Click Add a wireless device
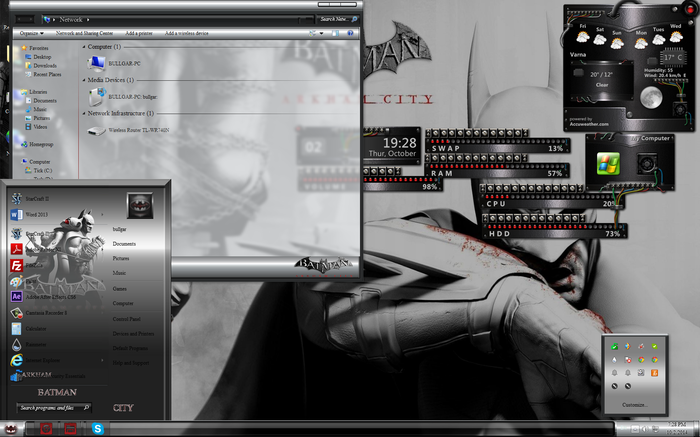700x437 pixels. [x=187, y=33]
